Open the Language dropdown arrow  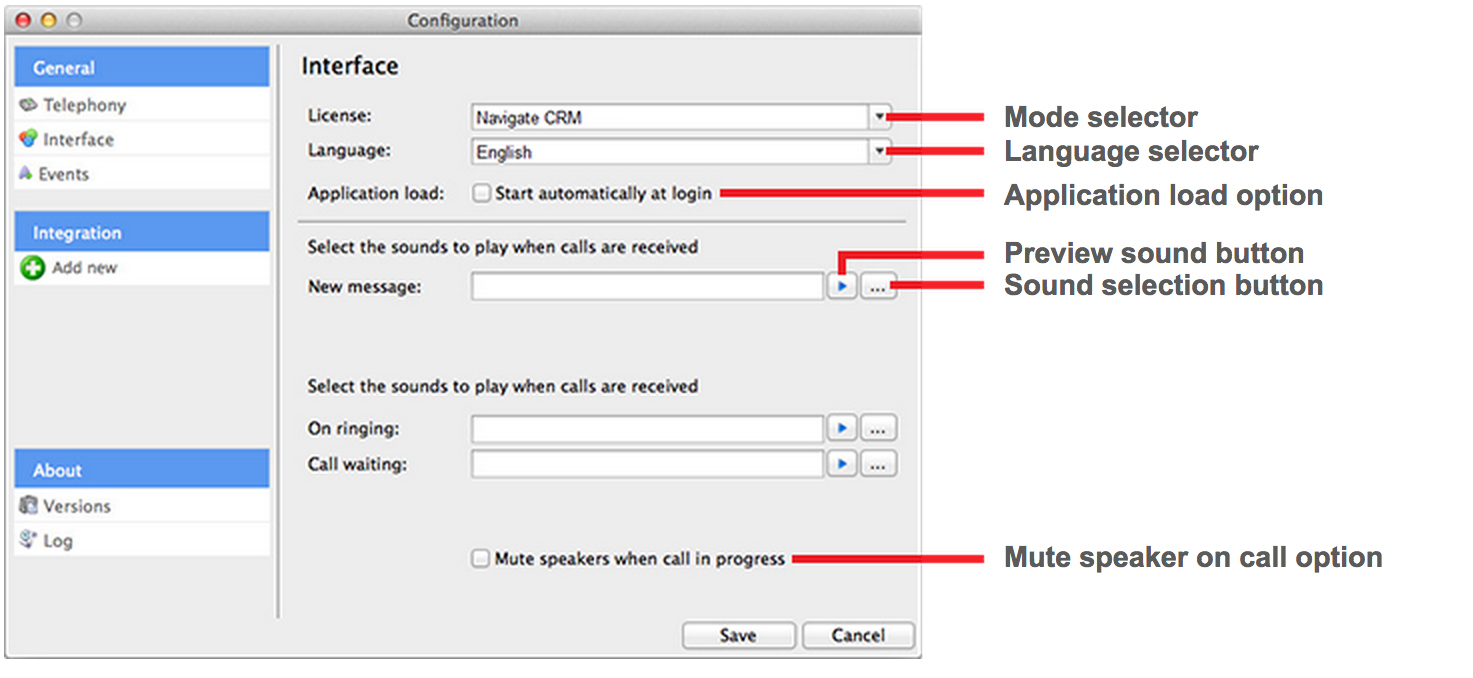879,152
